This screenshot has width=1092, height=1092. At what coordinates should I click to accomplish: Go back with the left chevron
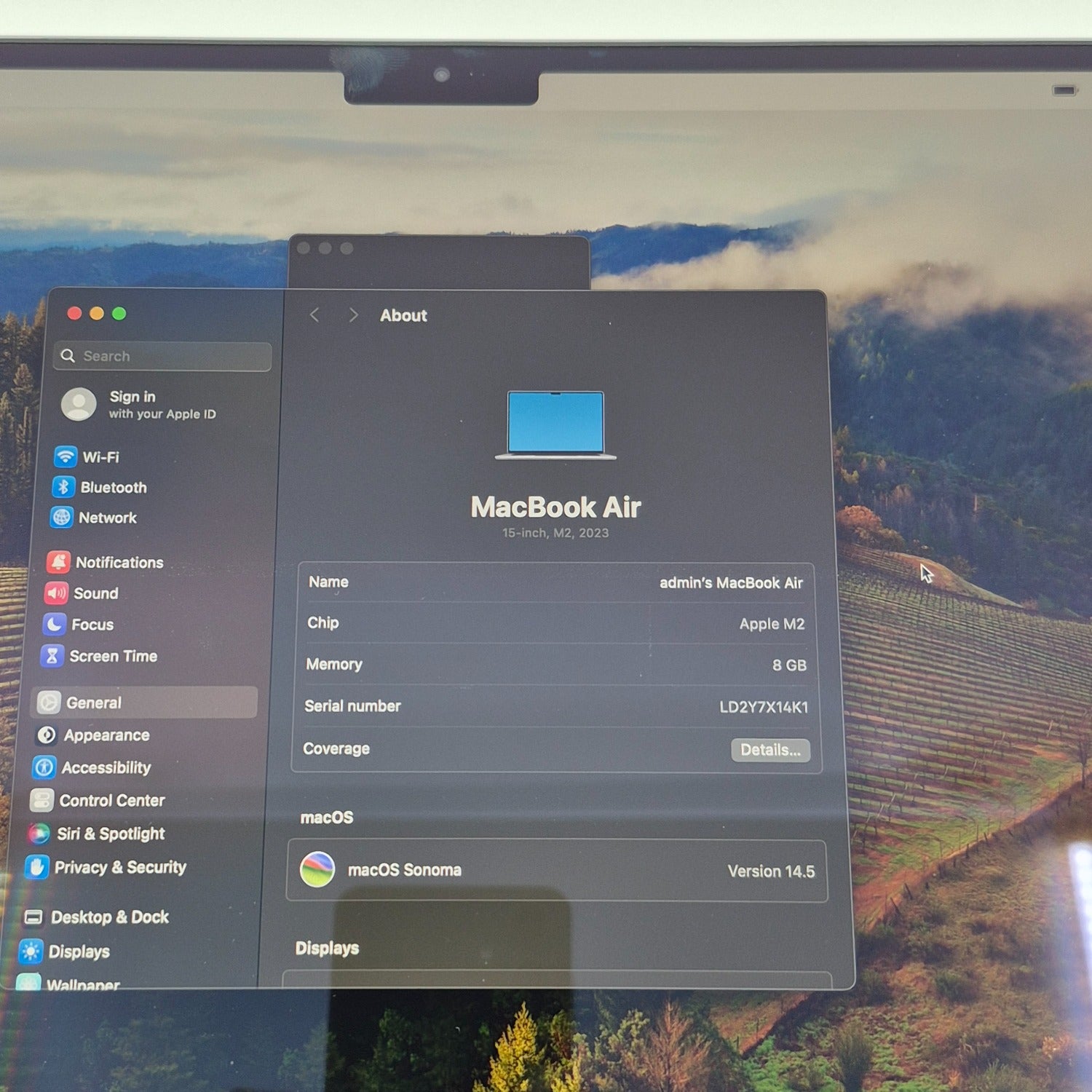(314, 314)
